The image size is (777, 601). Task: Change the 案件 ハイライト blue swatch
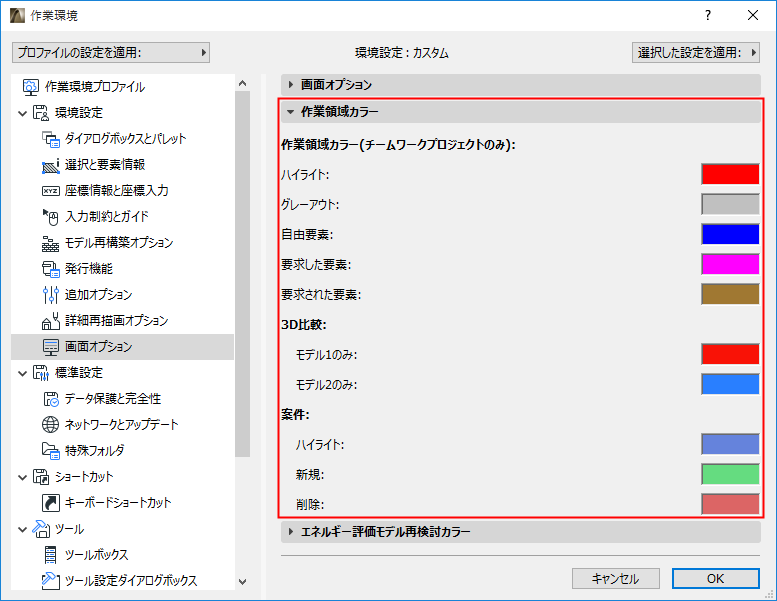730,444
